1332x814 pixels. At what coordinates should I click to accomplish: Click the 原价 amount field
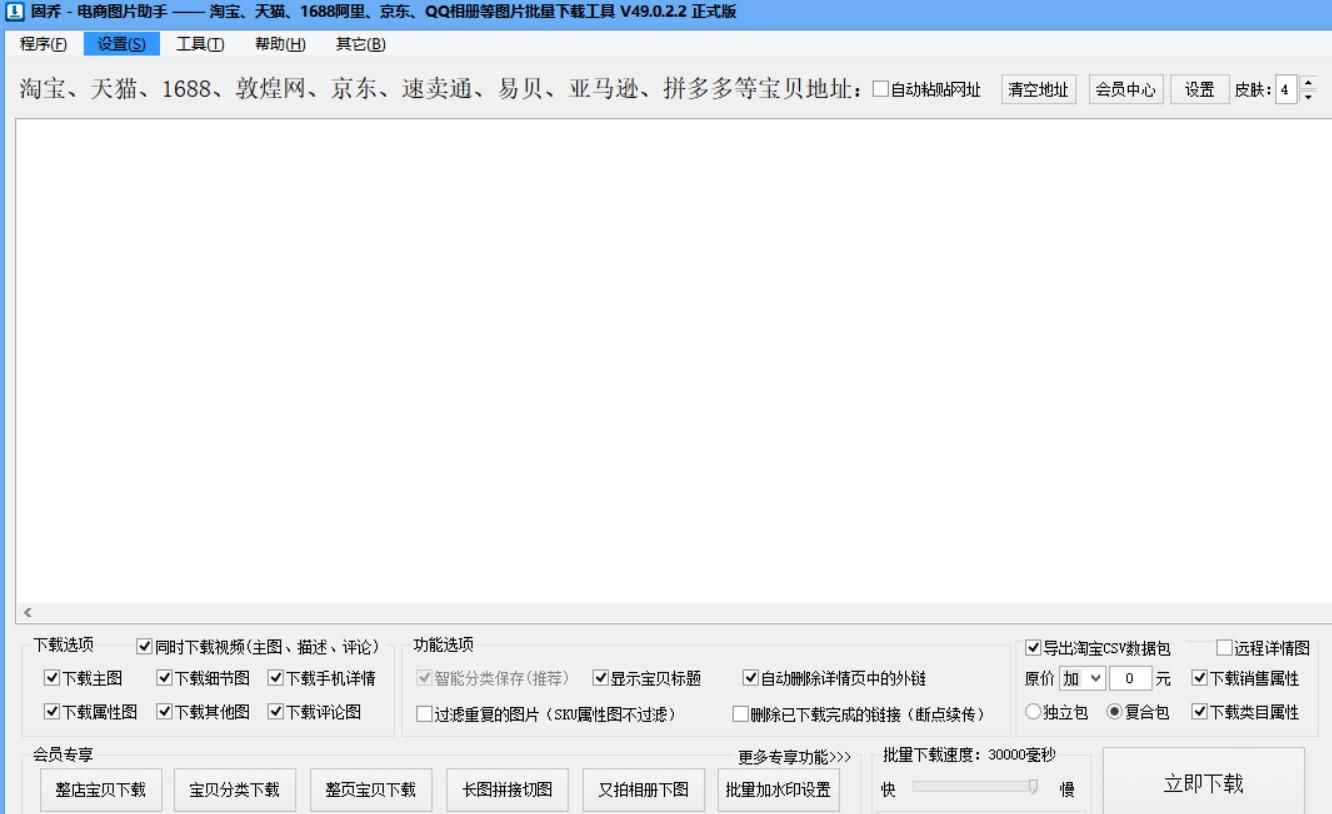point(1130,679)
